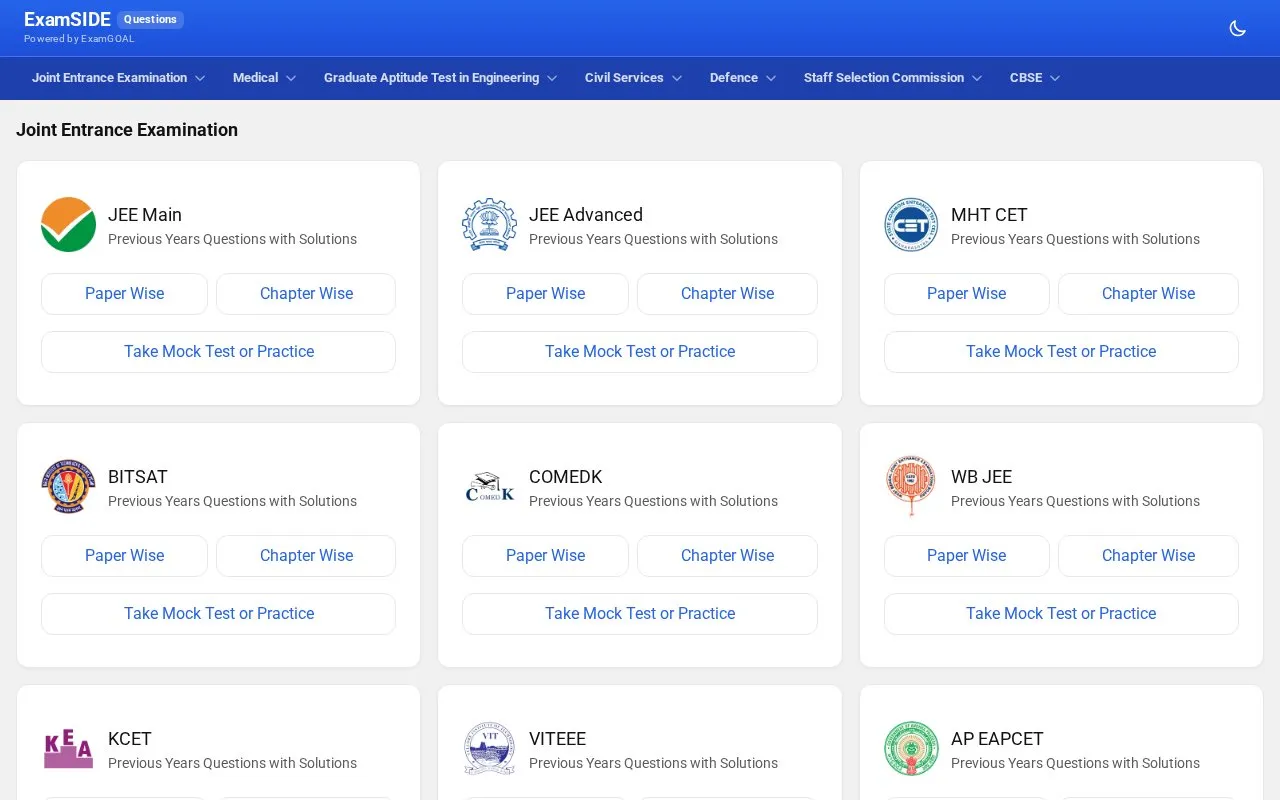The width and height of the screenshot is (1280, 800).
Task: Open COMEDK Paper Wise questions
Action: pyautogui.click(x=545, y=556)
